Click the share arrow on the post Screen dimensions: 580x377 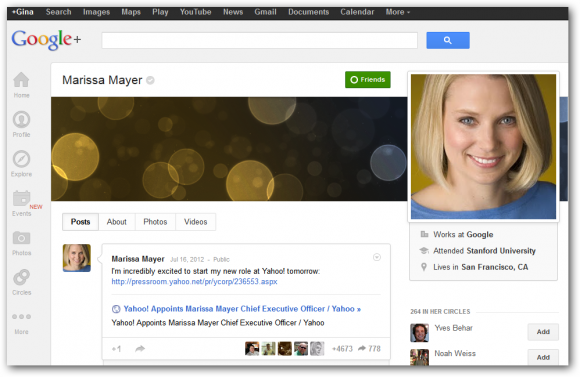point(140,349)
